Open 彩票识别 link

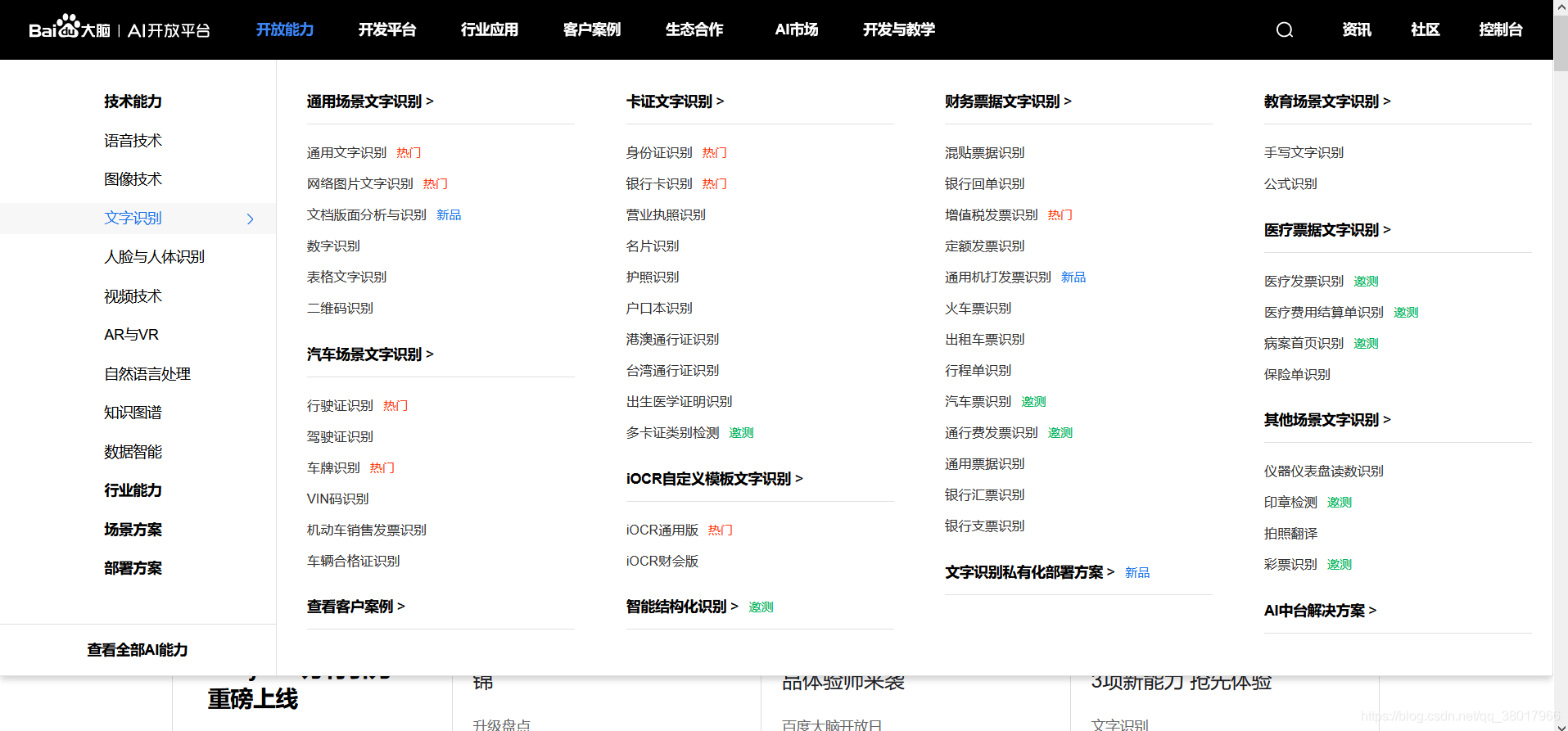click(1290, 565)
